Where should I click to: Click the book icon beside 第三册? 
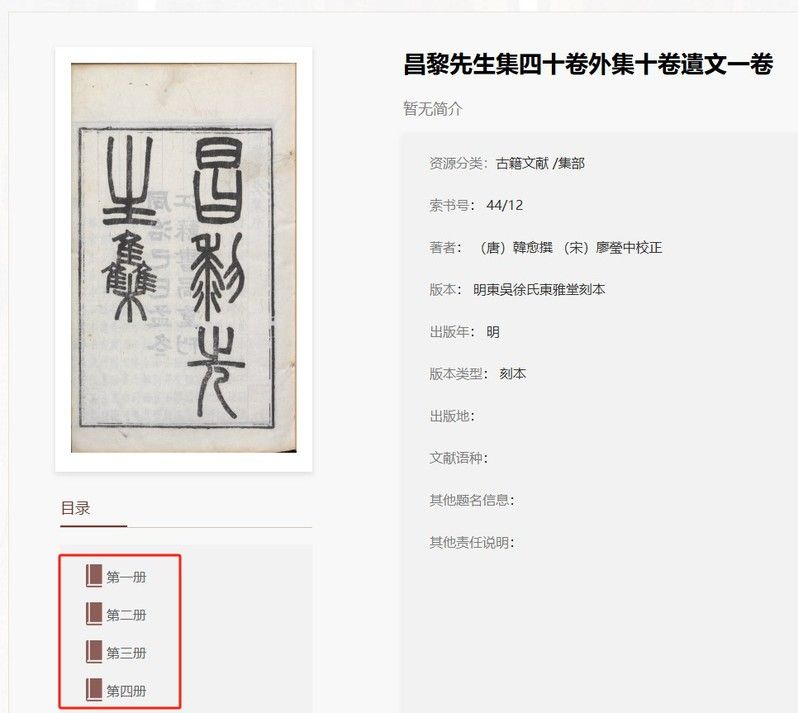[x=94, y=652]
